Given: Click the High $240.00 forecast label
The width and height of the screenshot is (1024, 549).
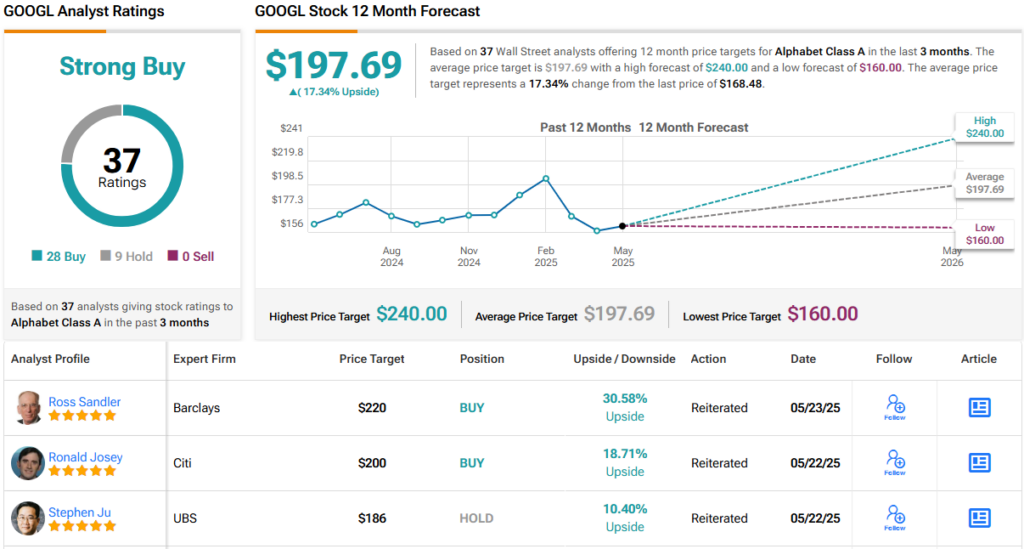Looking at the screenshot, I should (x=985, y=127).
